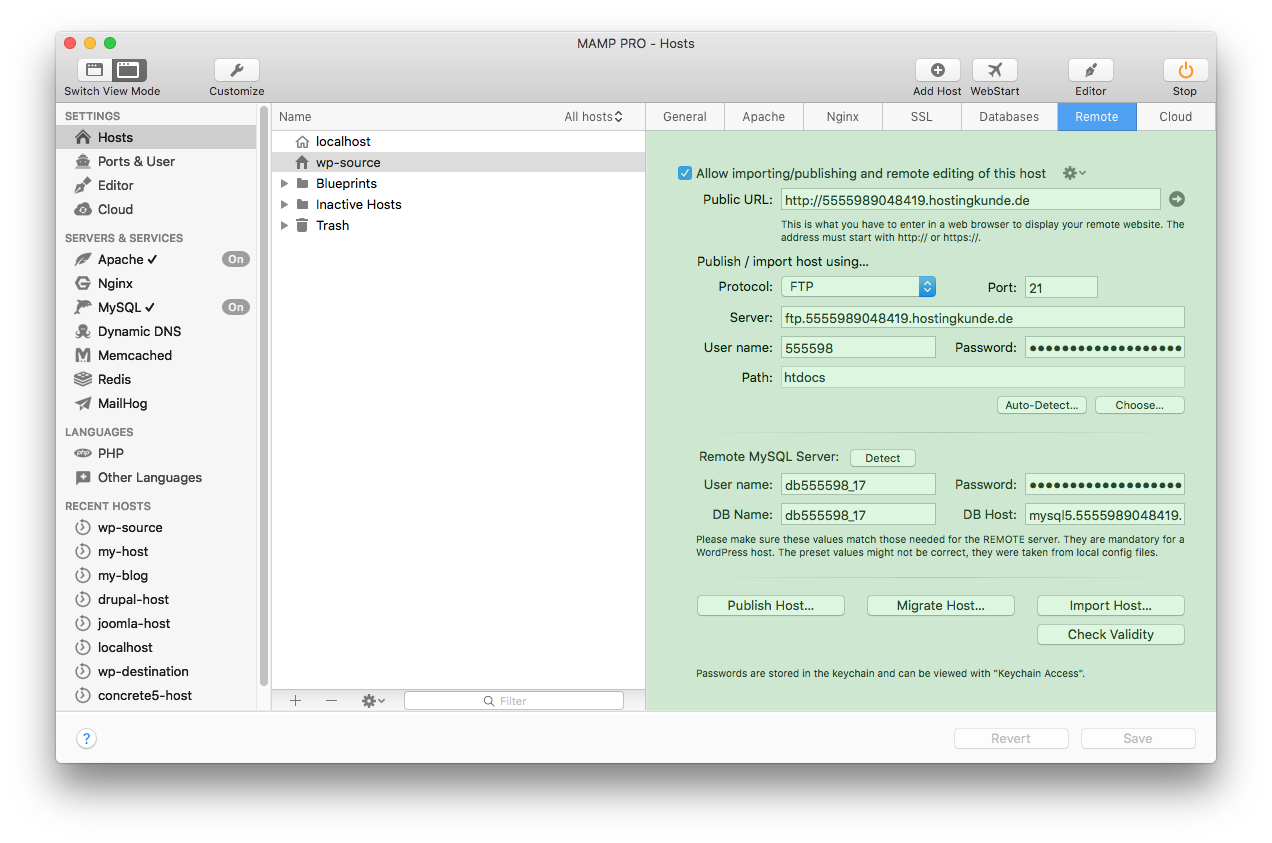Screen dimensions: 1272x843
Task: Select MailHog in the sidebar
Action: tap(122, 403)
